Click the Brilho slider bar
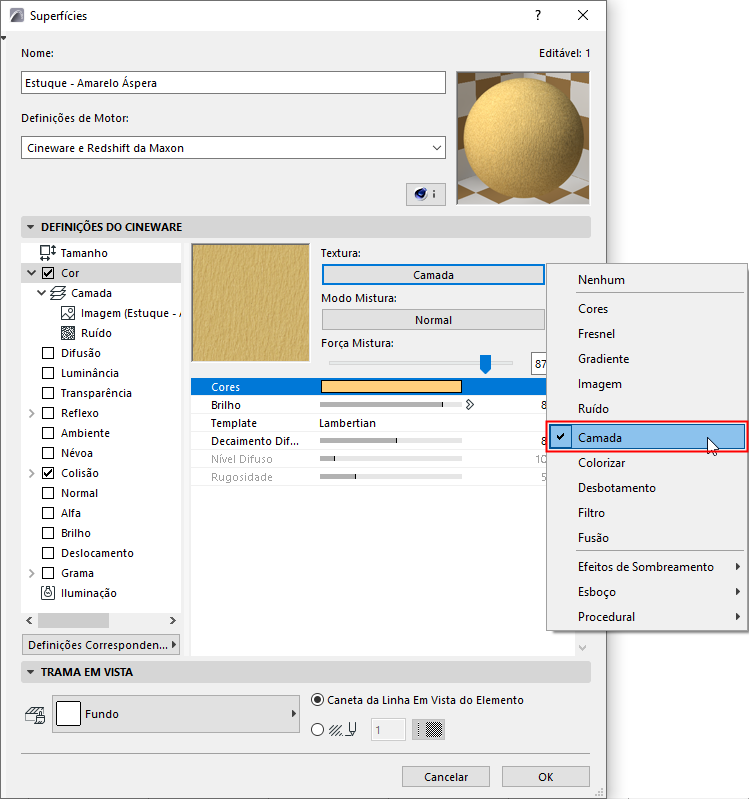This screenshot has height=799, width=749. [x=391, y=405]
